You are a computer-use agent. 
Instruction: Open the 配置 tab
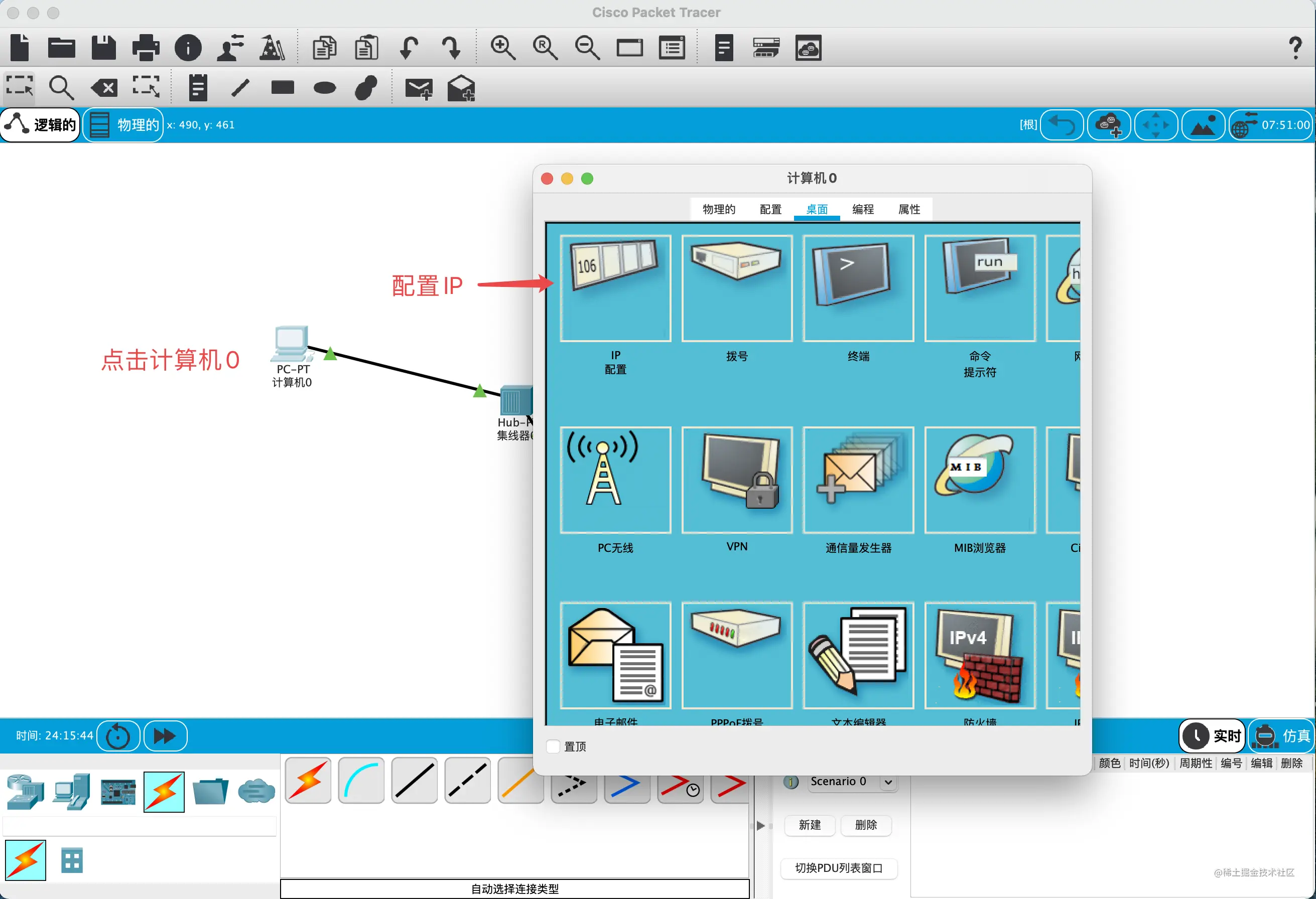[770, 209]
